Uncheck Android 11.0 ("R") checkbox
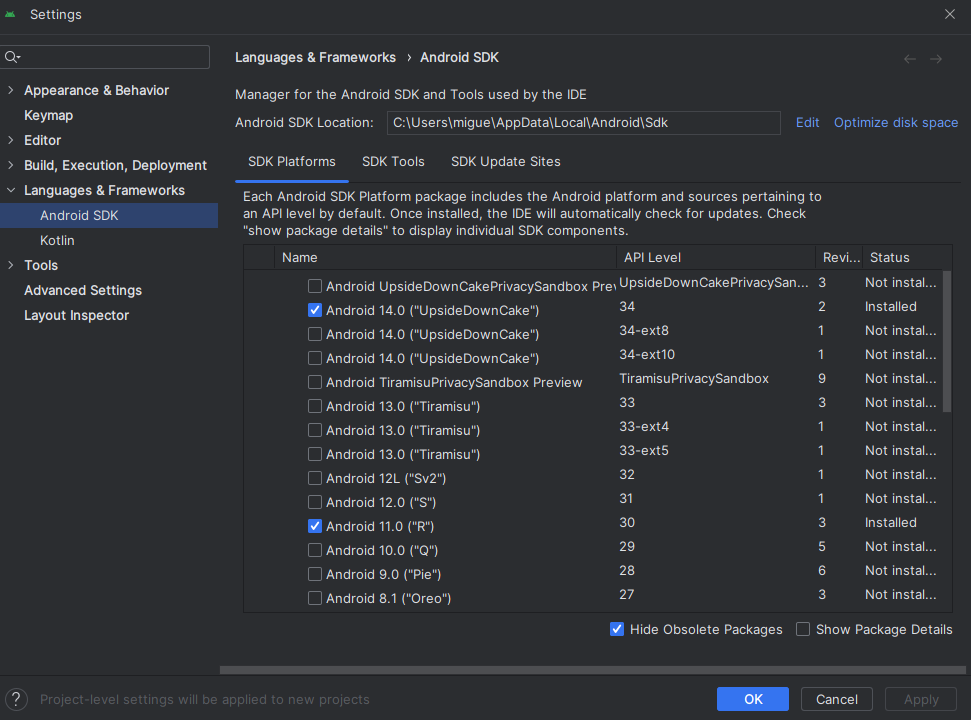The width and height of the screenshot is (971, 720). 315,527
